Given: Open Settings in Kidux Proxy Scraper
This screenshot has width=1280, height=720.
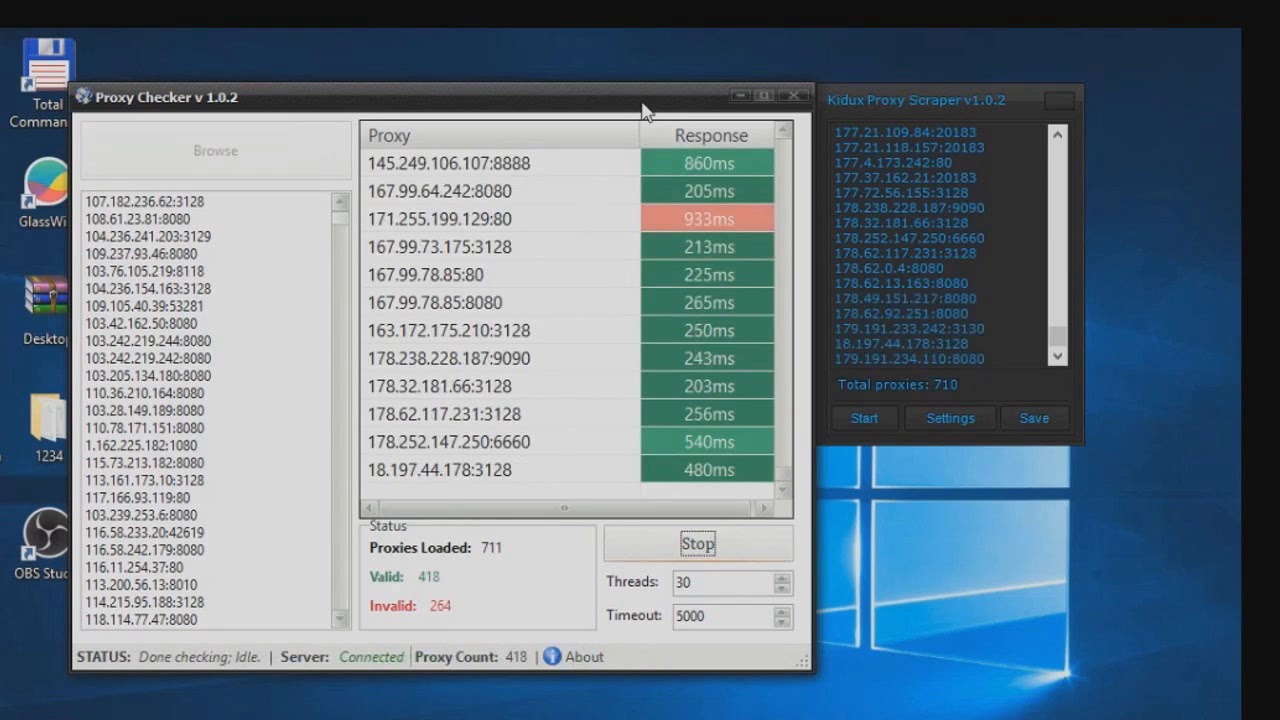Looking at the screenshot, I should click(x=950, y=418).
